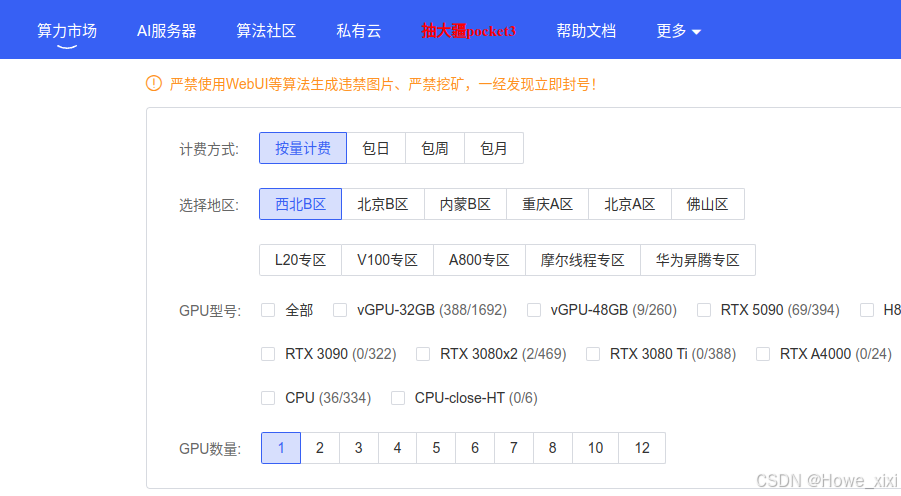Select the A800专区 zone
Viewport: 901px width, 496px height.
pyautogui.click(x=479, y=260)
